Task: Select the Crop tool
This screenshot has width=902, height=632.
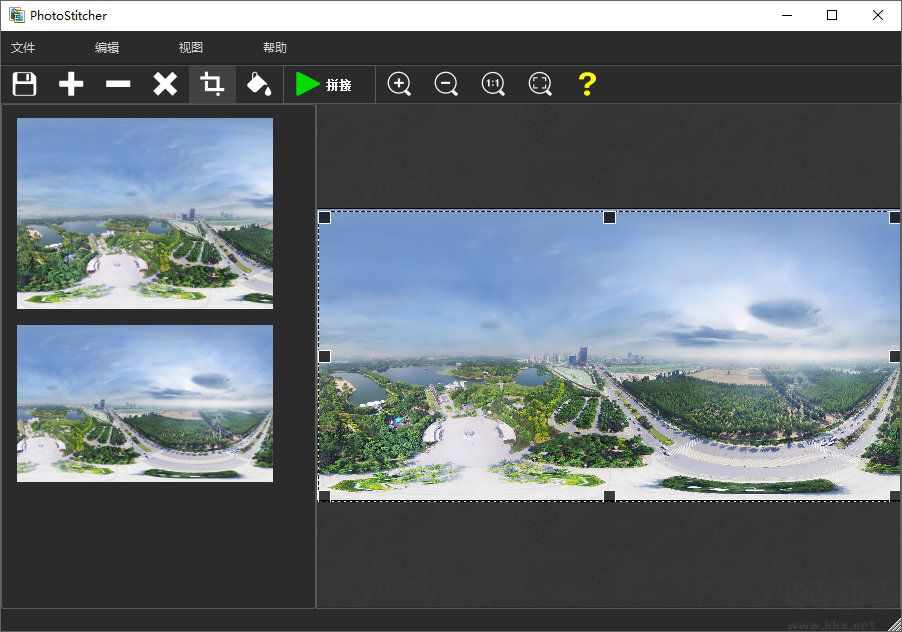Action: pyautogui.click(x=211, y=84)
